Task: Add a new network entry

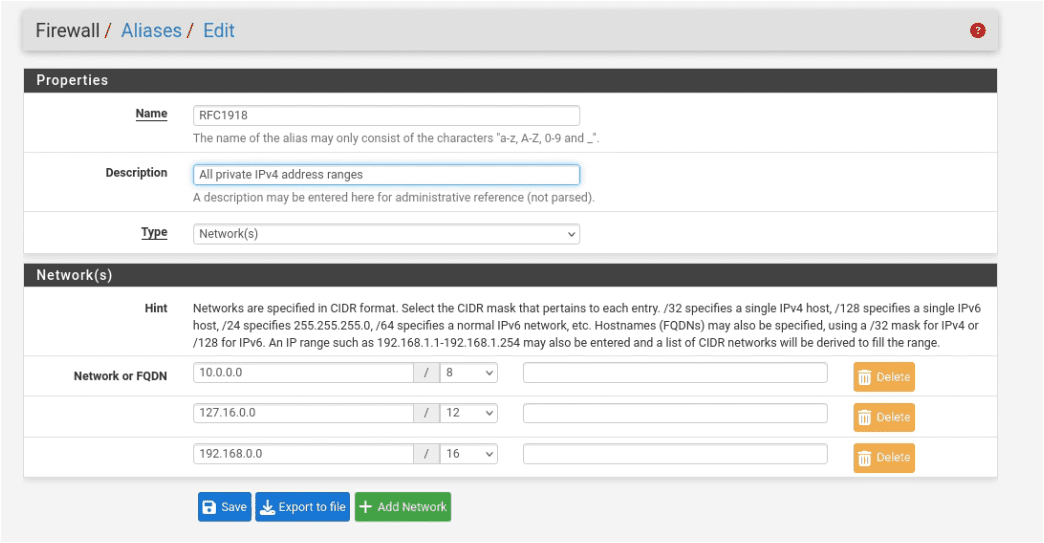Action: [x=403, y=507]
